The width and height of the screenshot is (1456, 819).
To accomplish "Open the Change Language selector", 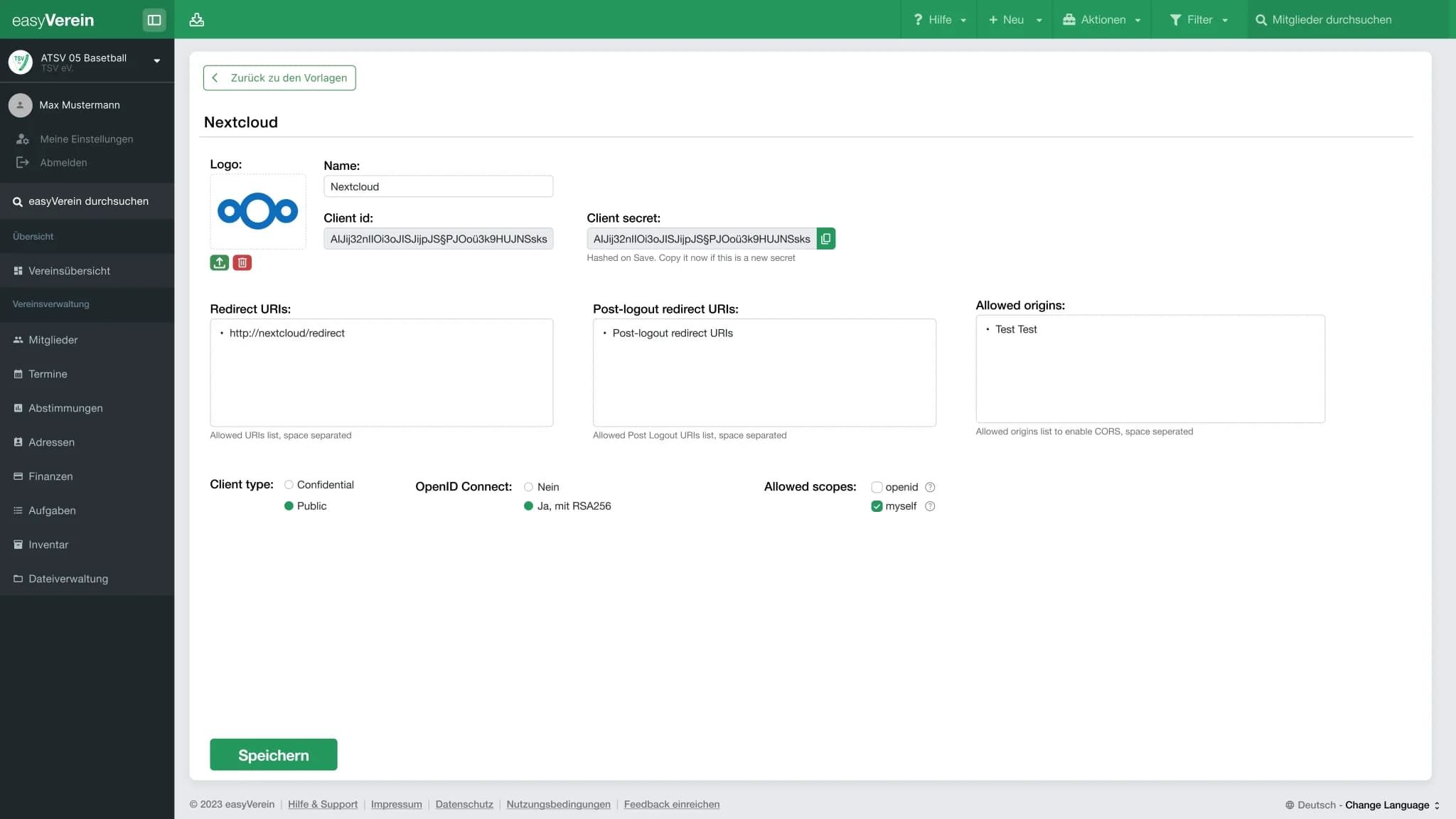I will pos(1392,805).
